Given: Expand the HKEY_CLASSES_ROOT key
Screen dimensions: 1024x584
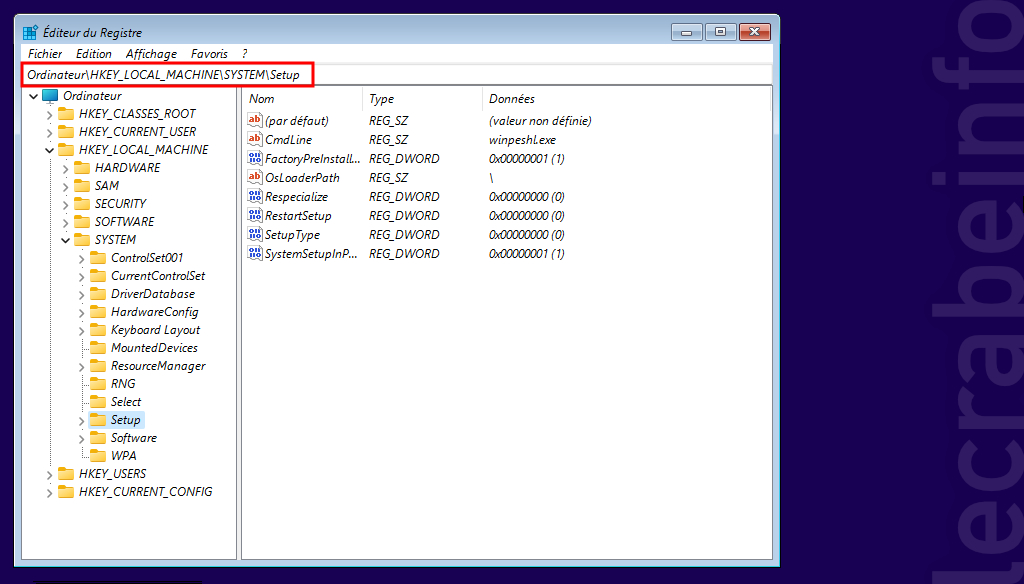Looking at the screenshot, I should point(50,114).
